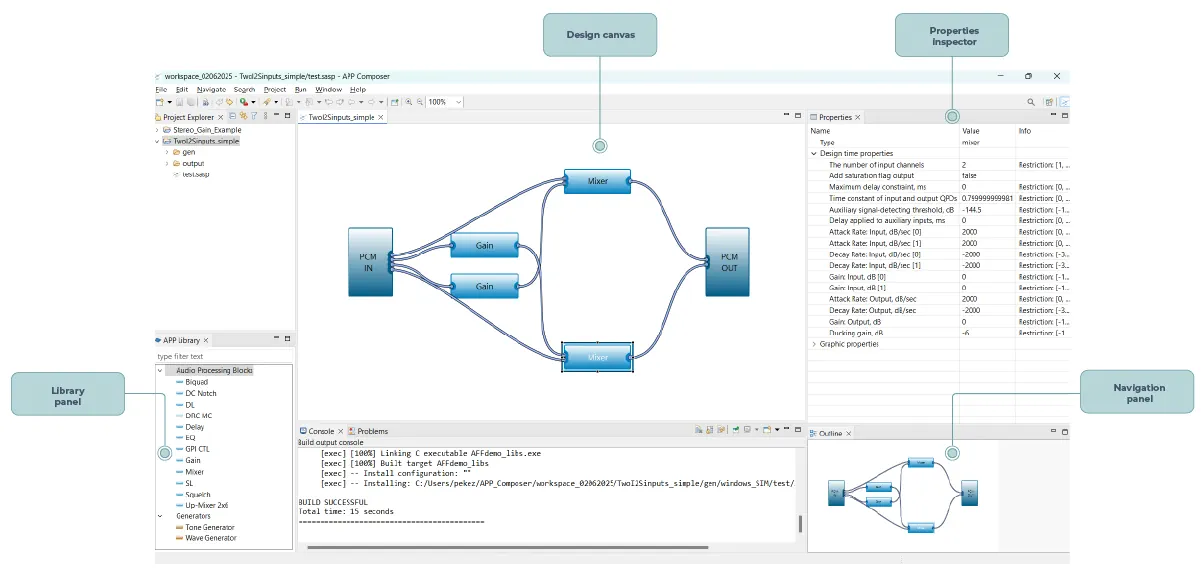Image resolution: width=1201 pixels, height=581 pixels.
Task: Open the Run menu
Action: tap(300, 89)
